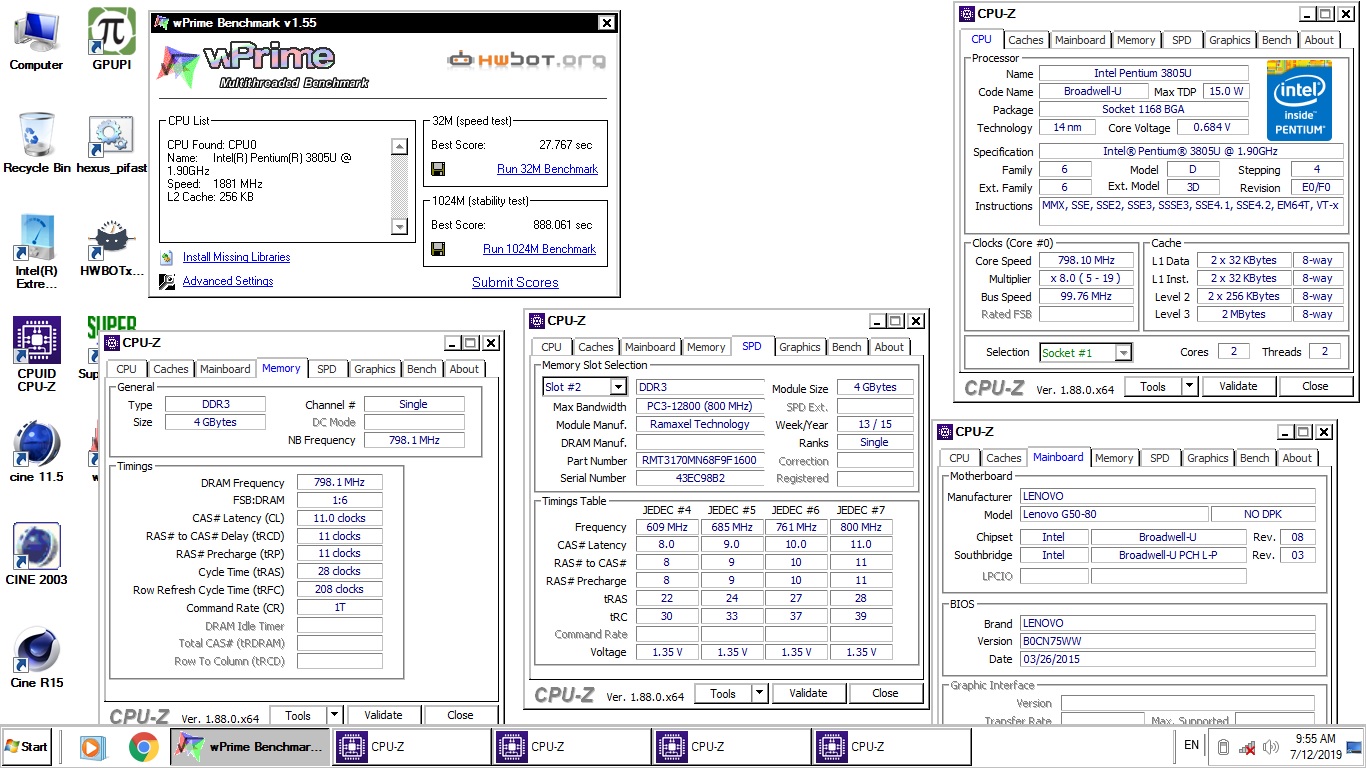Open CPU tab in Memory window
This screenshot has height=768, width=1366.
tap(127, 369)
